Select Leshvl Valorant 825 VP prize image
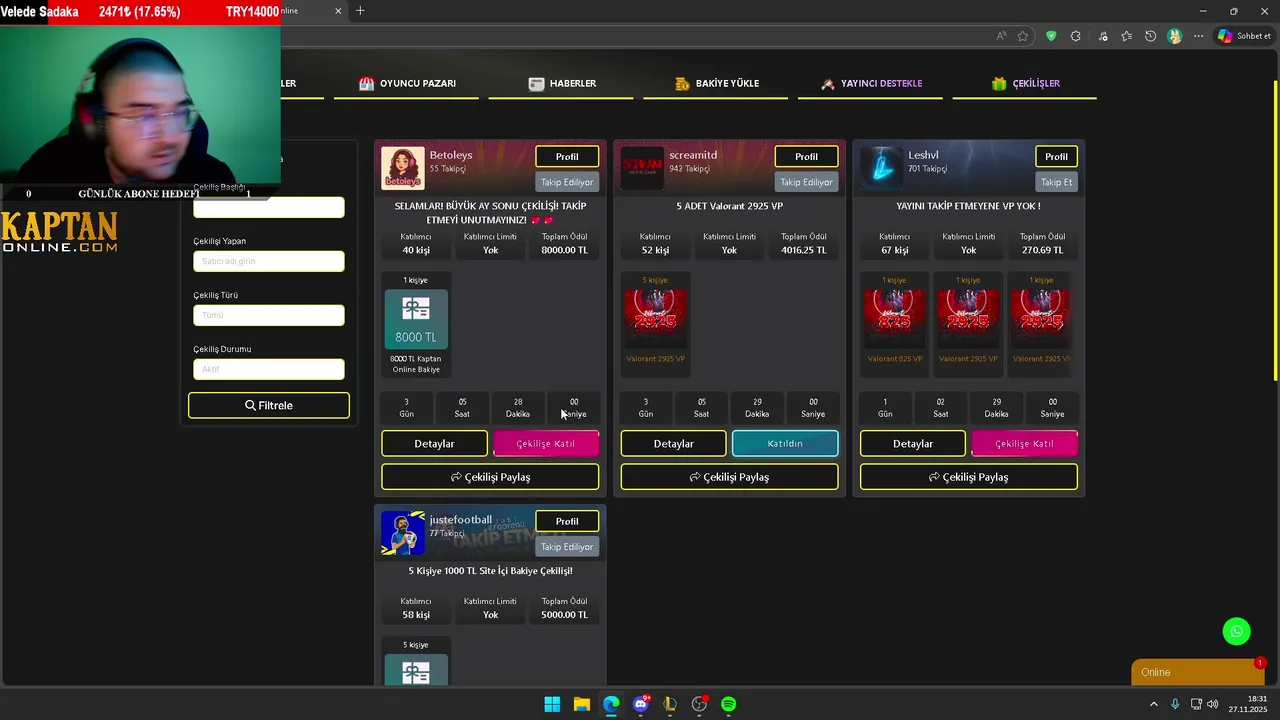Viewport: 1280px width, 720px height. (x=894, y=319)
